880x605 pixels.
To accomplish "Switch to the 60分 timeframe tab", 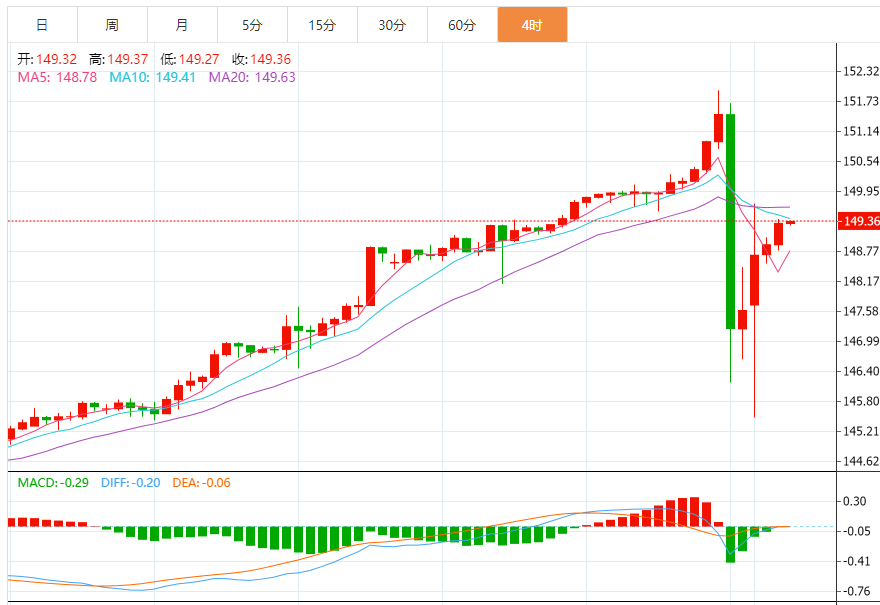I will (462, 25).
